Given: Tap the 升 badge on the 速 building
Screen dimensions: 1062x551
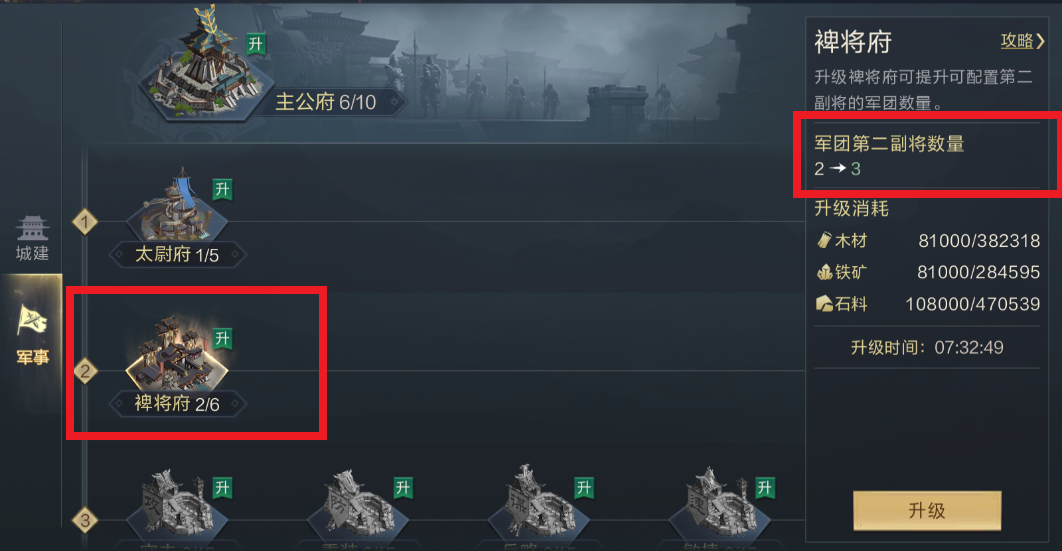Looking at the screenshot, I should coord(764,487).
